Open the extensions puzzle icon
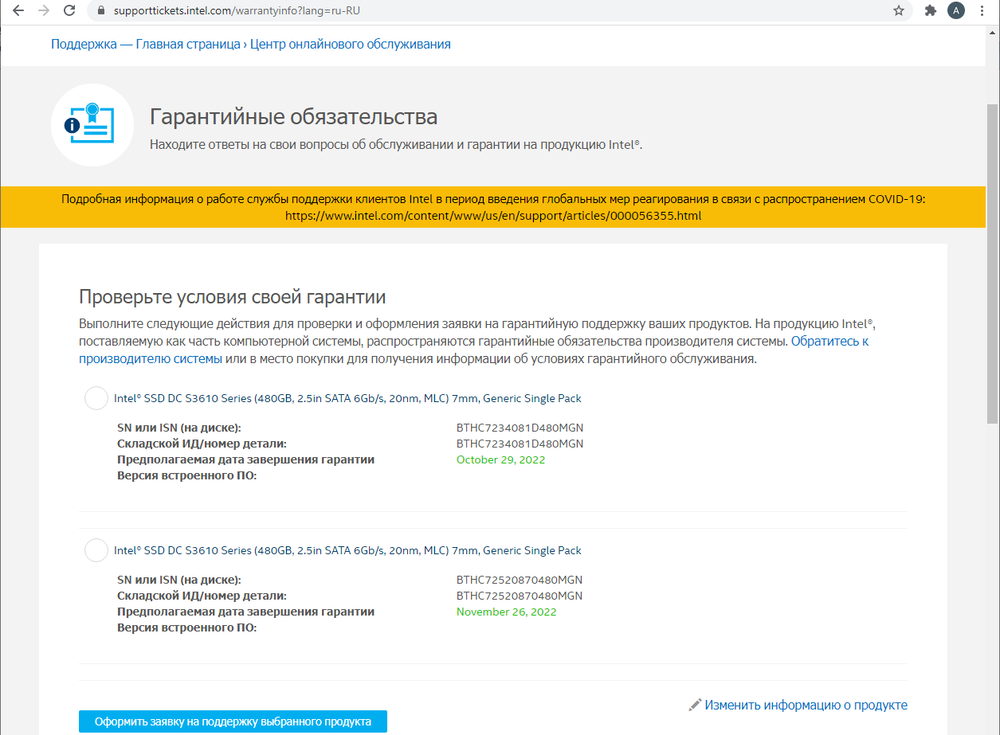 [930, 11]
